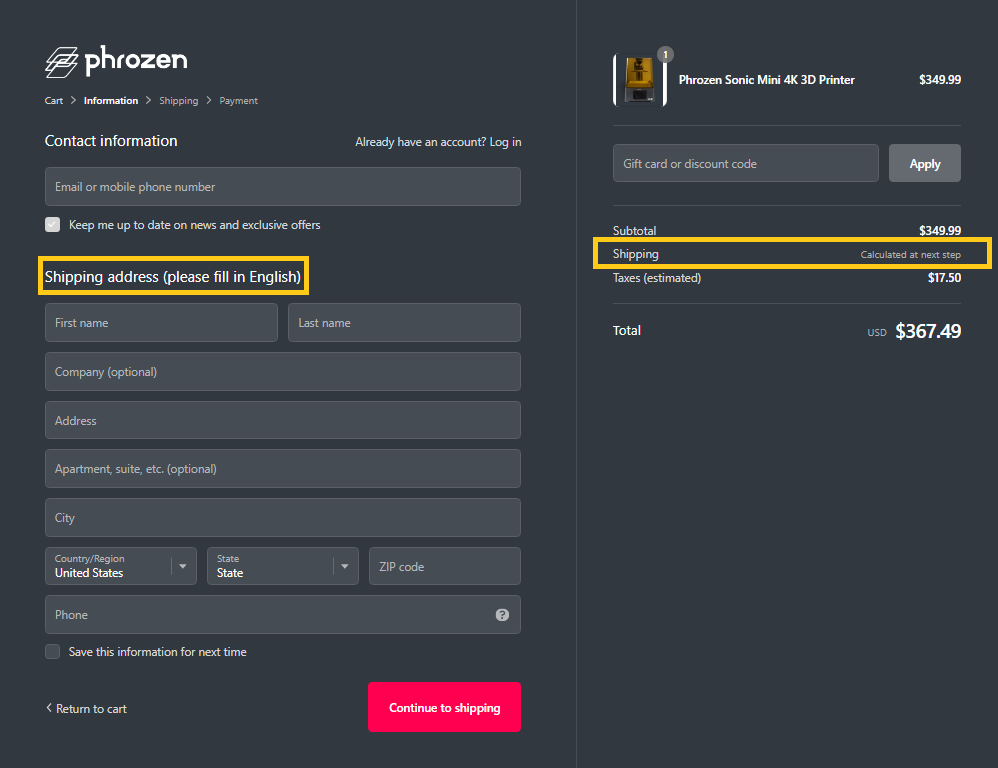Image resolution: width=998 pixels, height=768 pixels.
Task: Click the Gift card or discount code field
Action: click(745, 163)
